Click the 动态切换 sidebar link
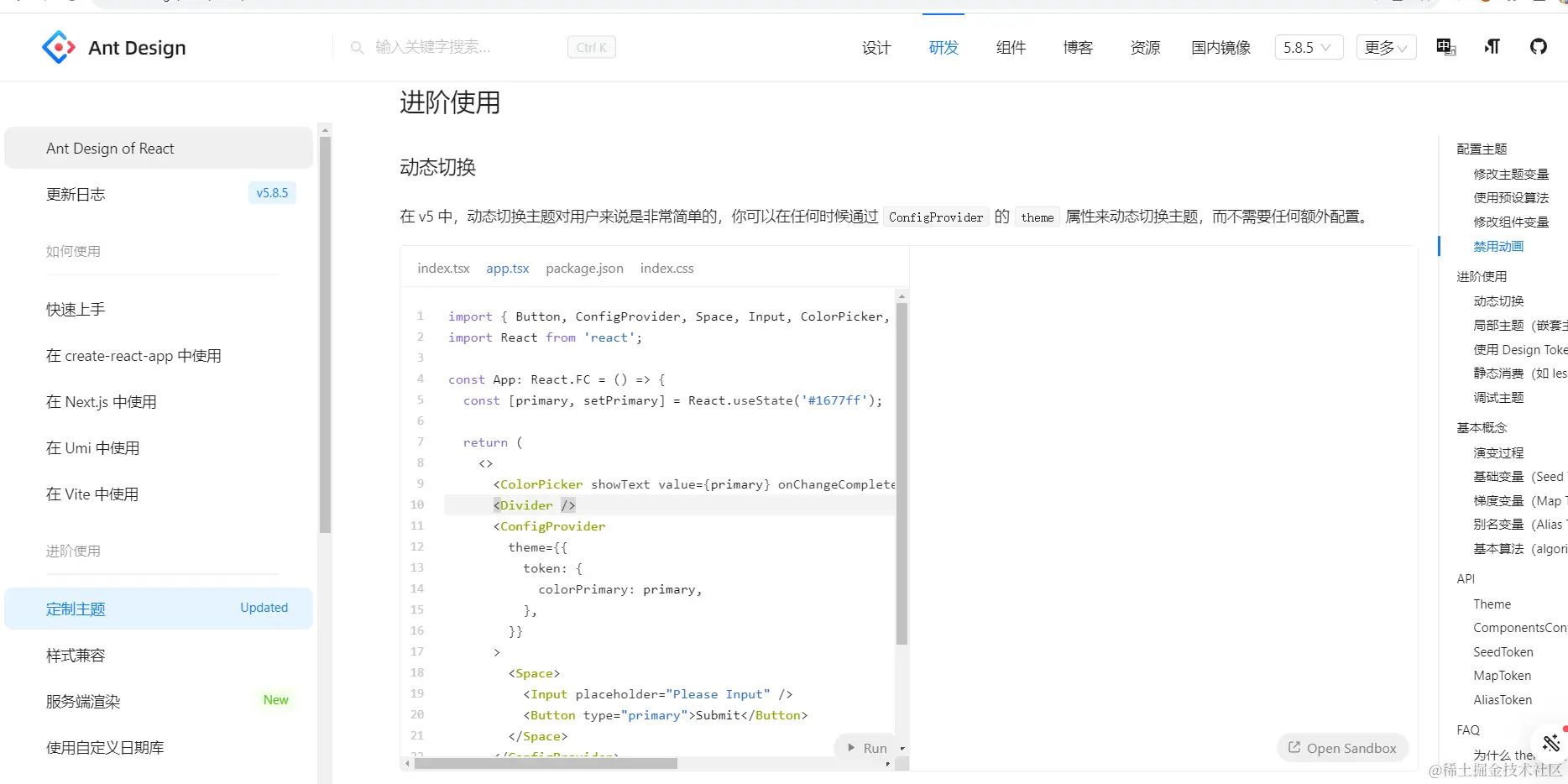This screenshot has width=1568, height=784. (x=1499, y=300)
